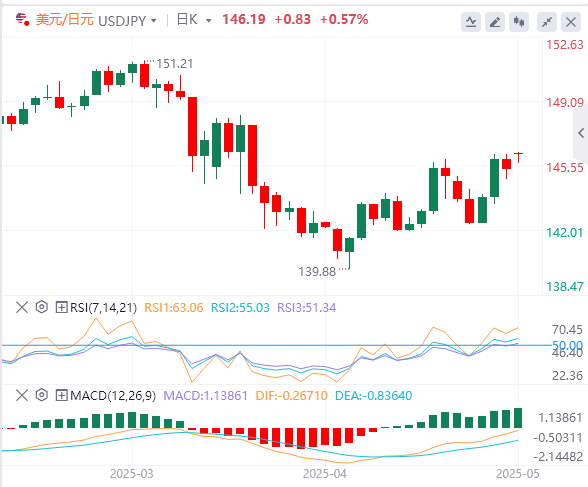Open MACD indicator settings hexagon
Screen dimensions: 588x487
tap(42, 395)
